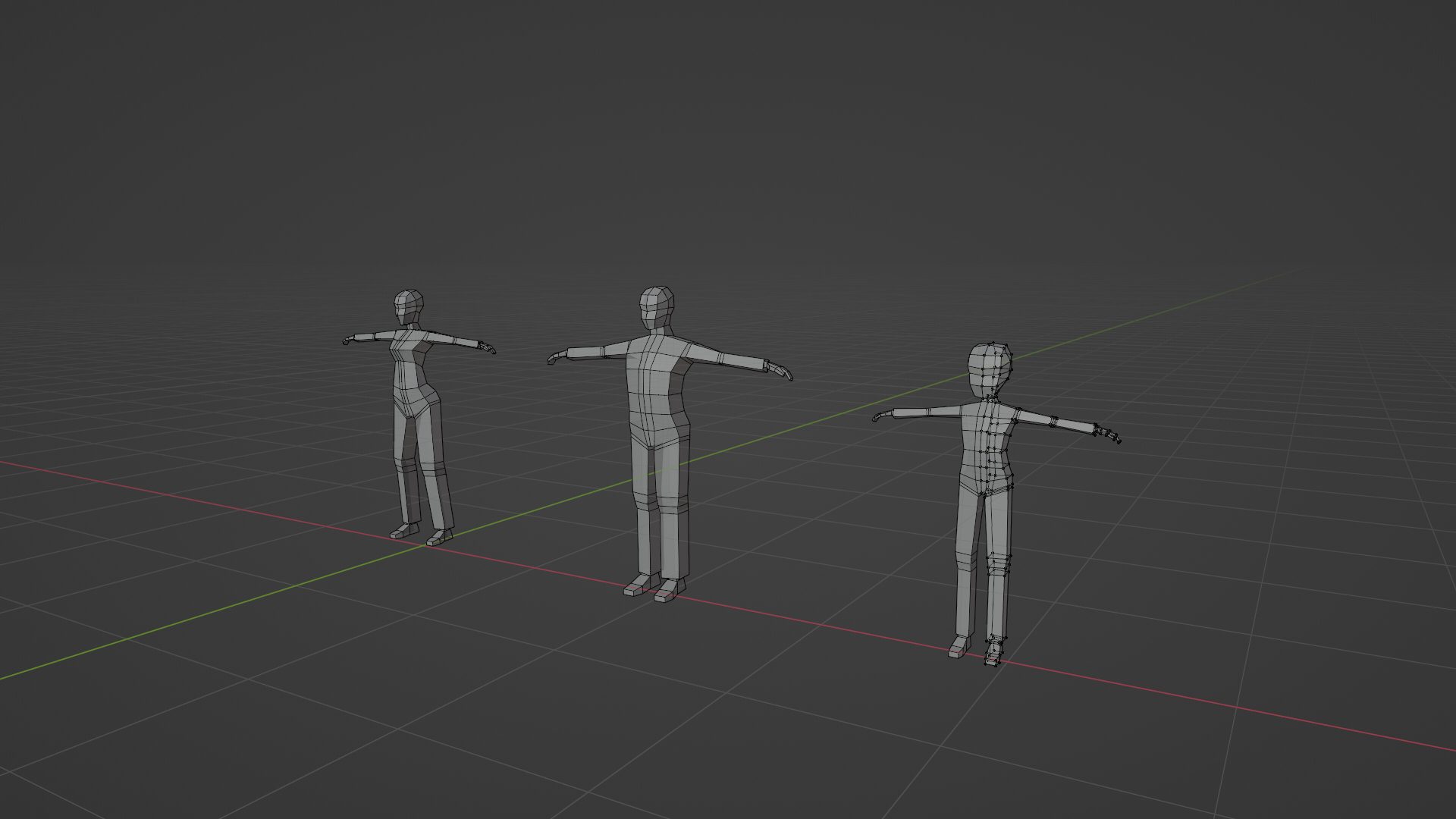The image size is (1456, 819).
Task: Click the center figure's hand on the left side
Action: (x=557, y=356)
